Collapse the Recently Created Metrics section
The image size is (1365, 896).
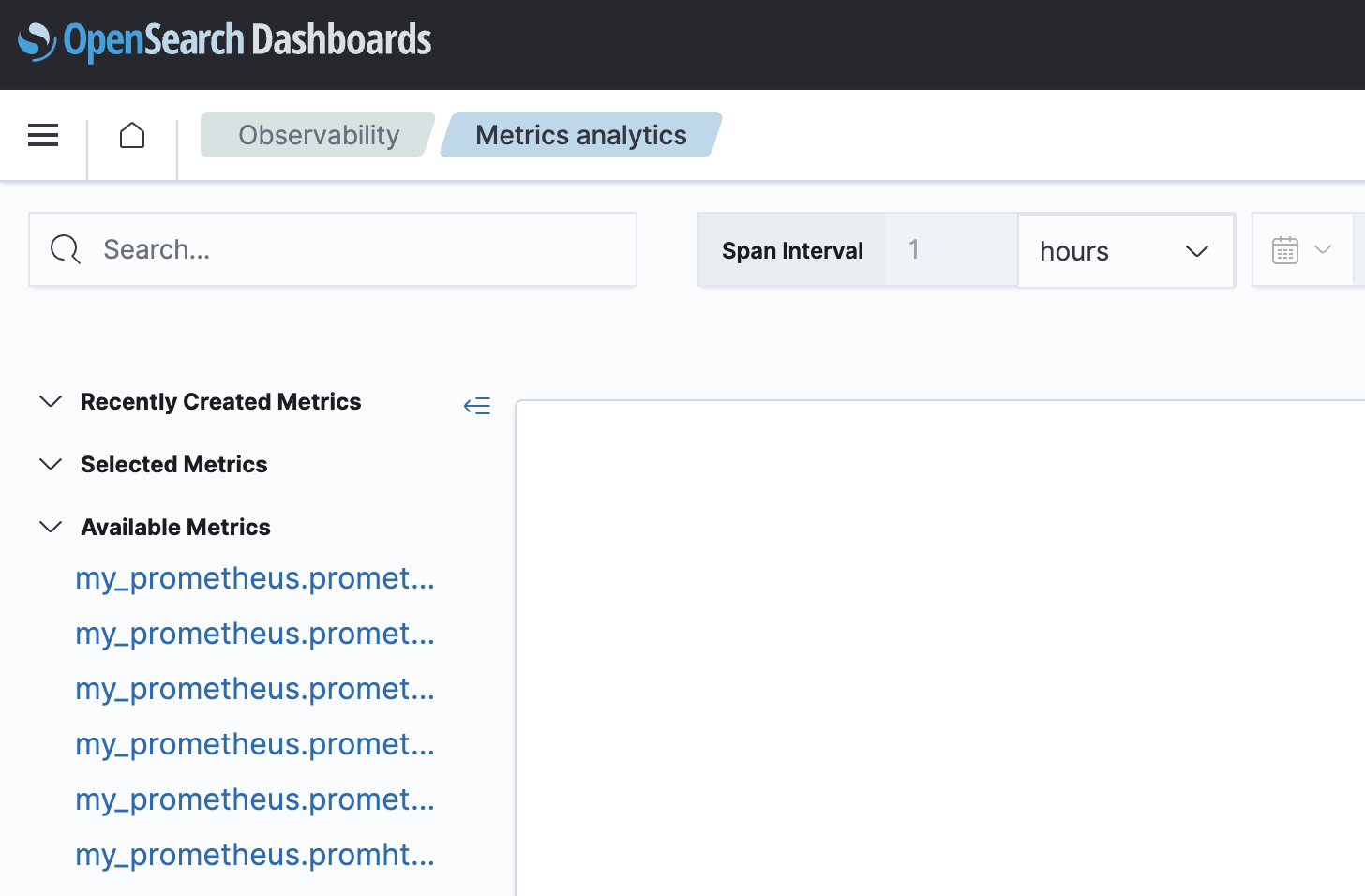[x=51, y=401]
